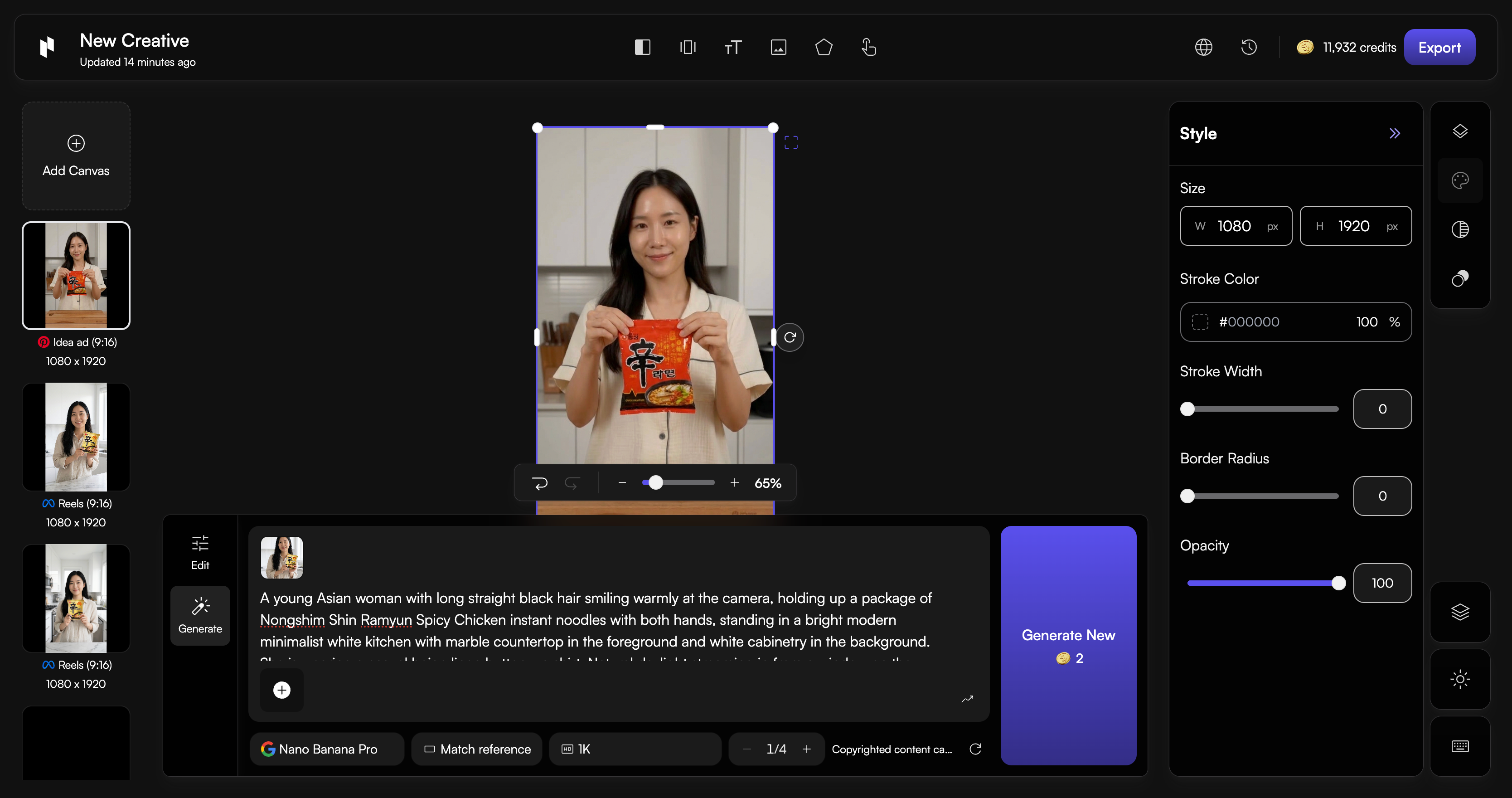Open the color palette icon in right sidebar

coord(1460,180)
